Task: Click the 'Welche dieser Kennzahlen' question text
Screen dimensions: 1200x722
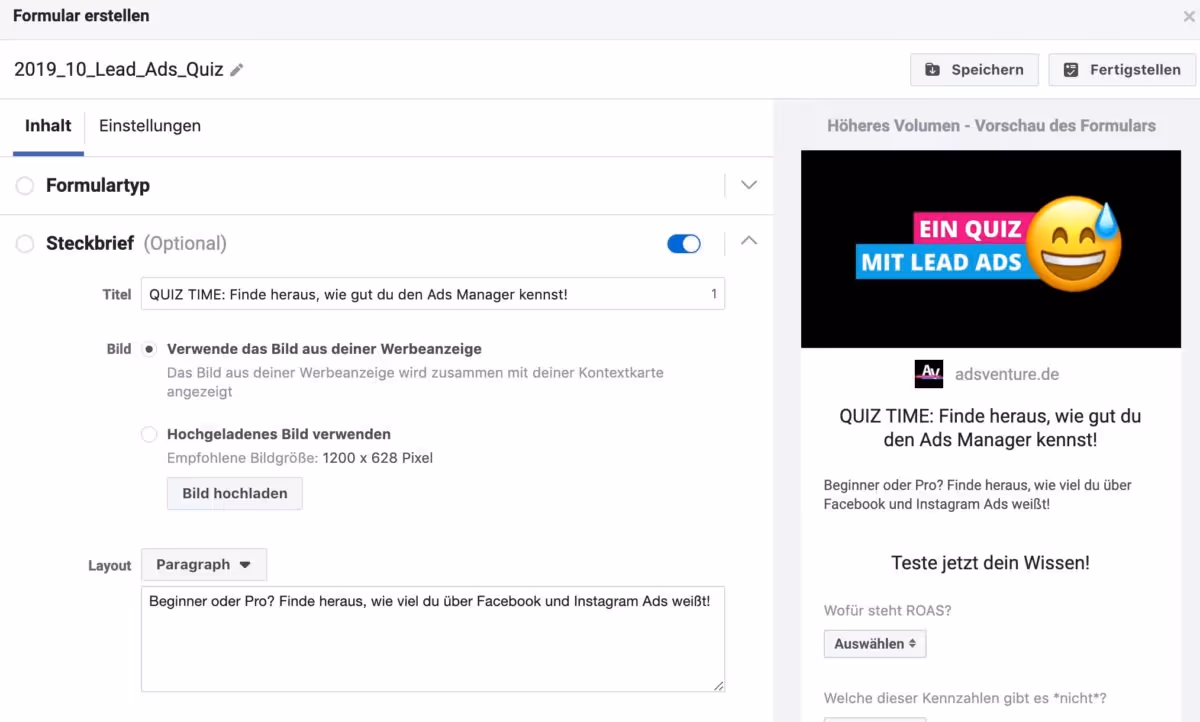Action: click(x=965, y=698)
